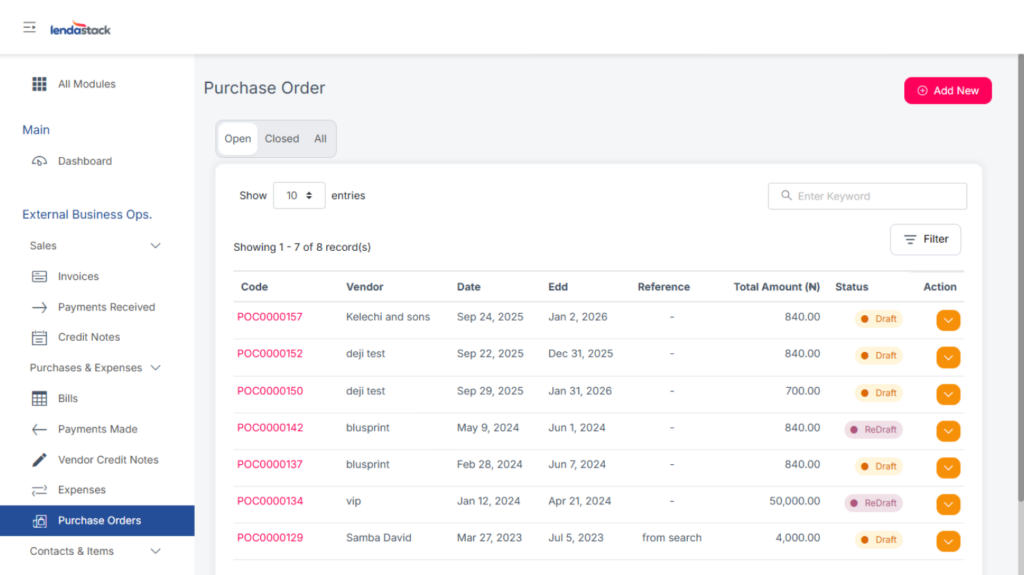This screenshot has height=575, width=1024.
Task: Collapse the Sales section chevron
Action: (155, 246)
